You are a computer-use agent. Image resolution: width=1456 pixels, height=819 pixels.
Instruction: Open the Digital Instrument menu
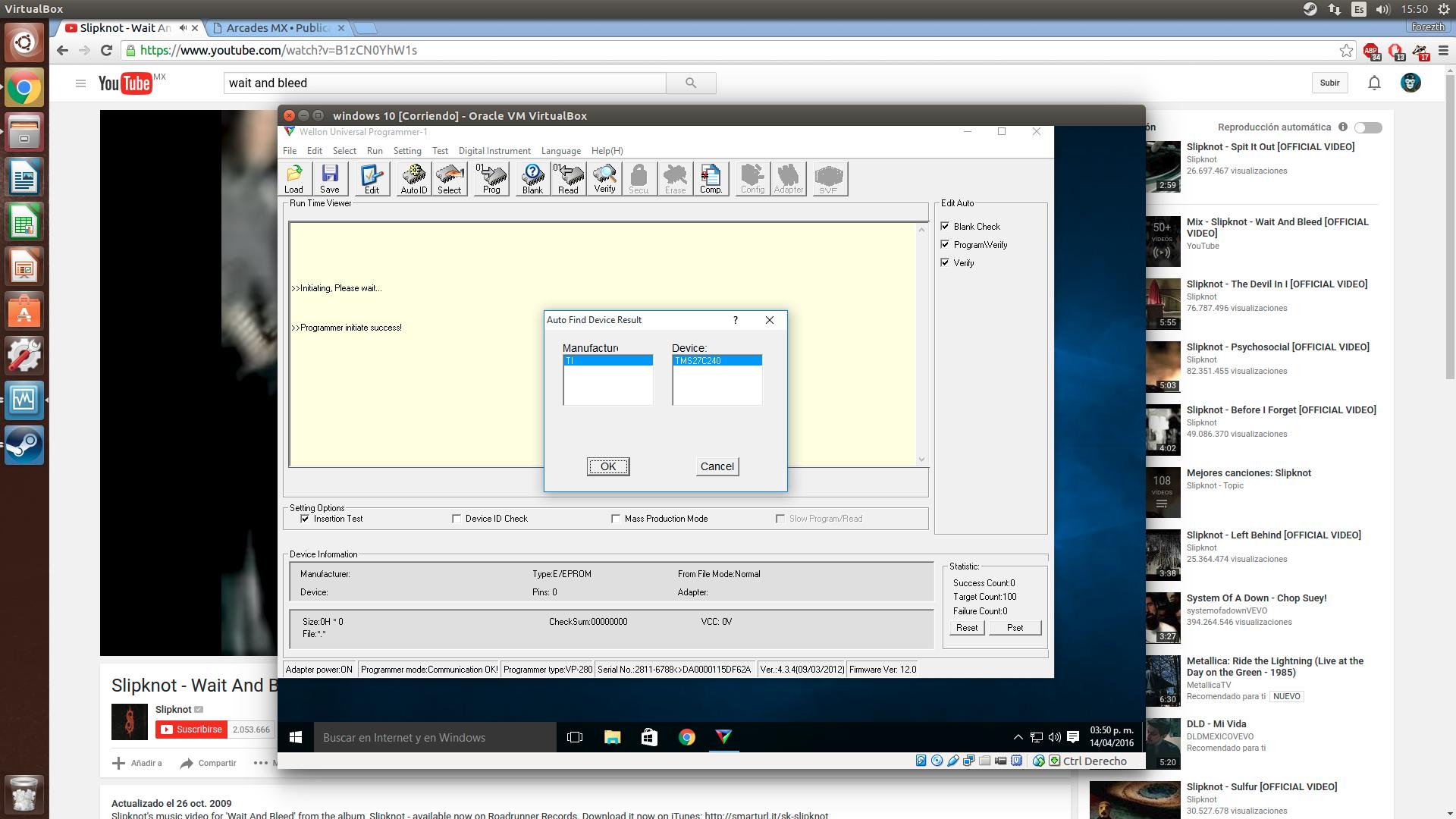[x=494, y=151]
